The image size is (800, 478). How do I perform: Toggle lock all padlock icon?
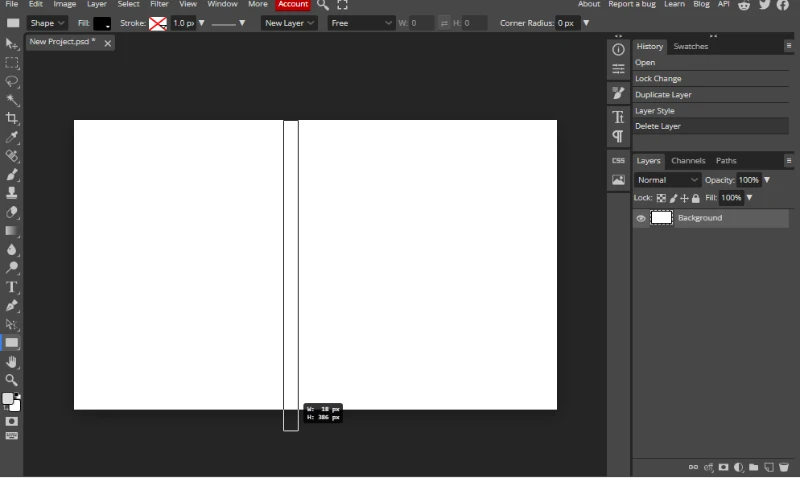coord(695,198)
